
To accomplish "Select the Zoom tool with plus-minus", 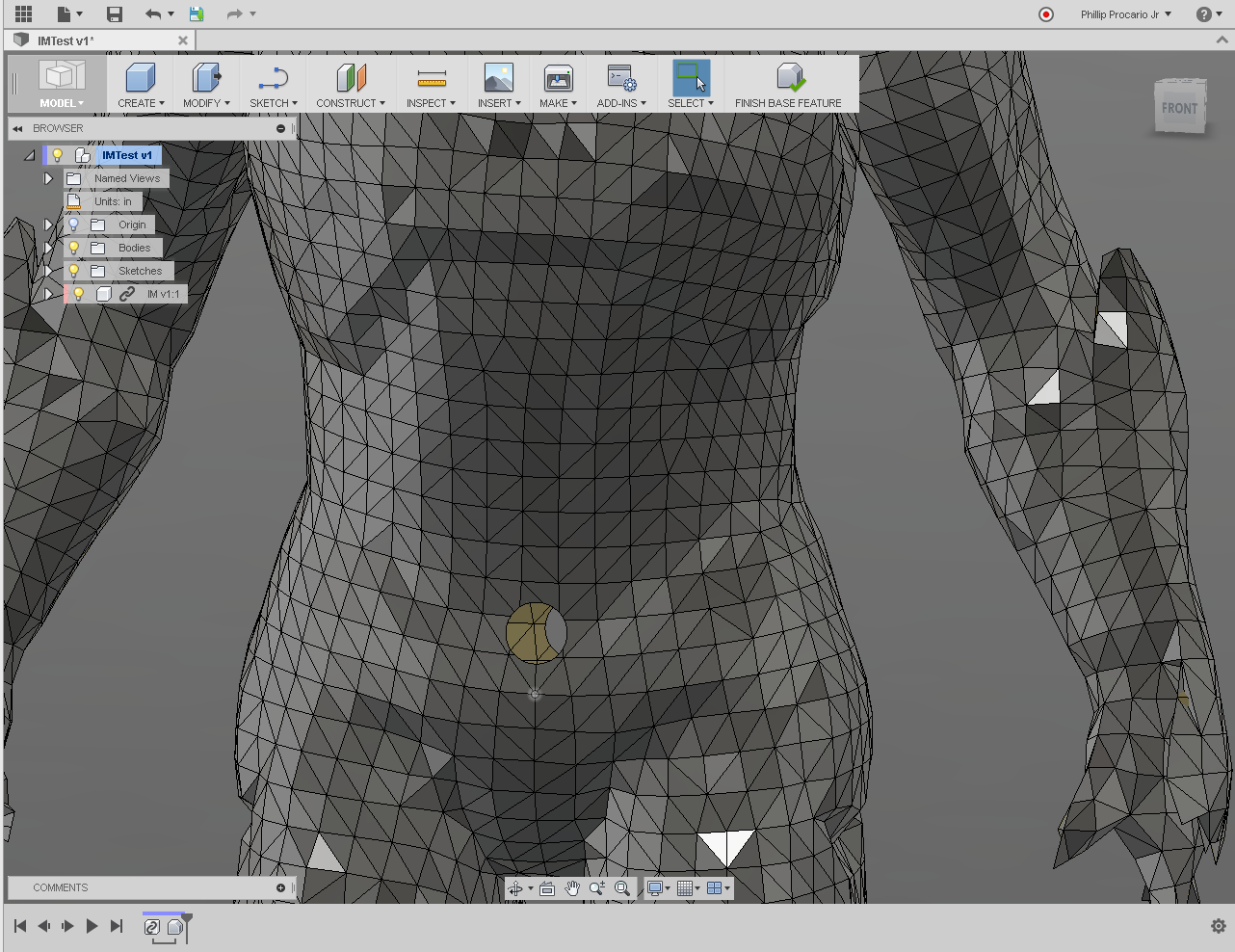I will click(x=597, y=888).
